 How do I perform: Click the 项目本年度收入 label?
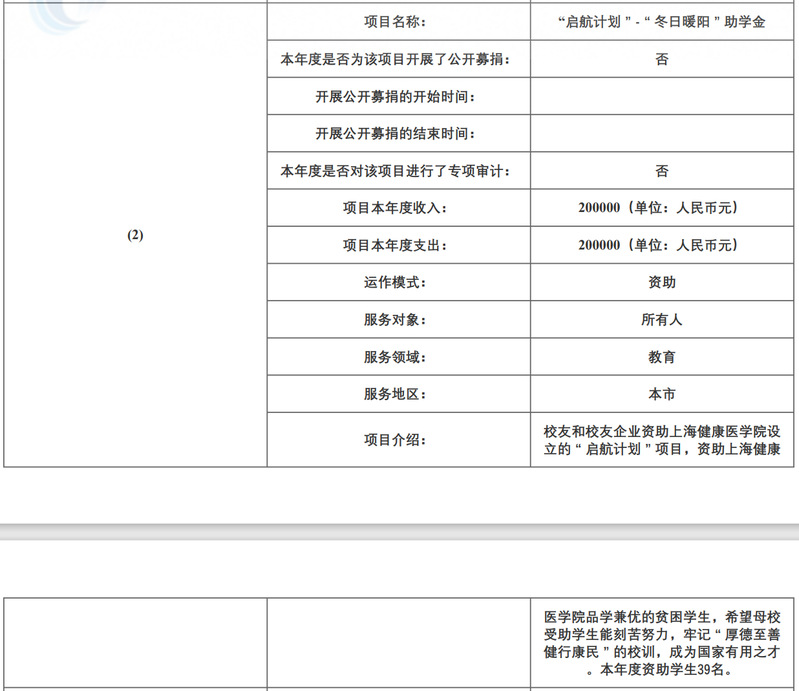[x=395, y=208]
